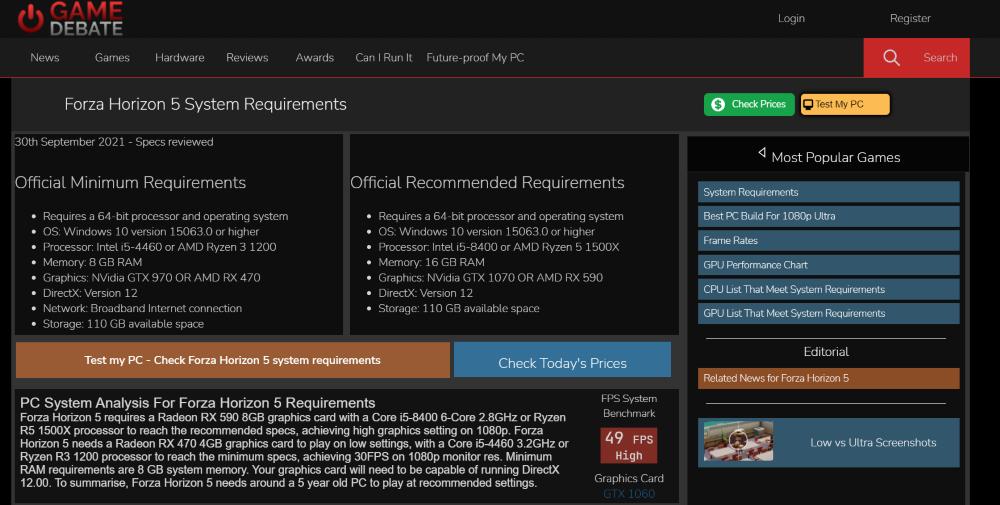Open the Reviews menu
This screenshot has width=1000, height=505.
tap(247, 57)
